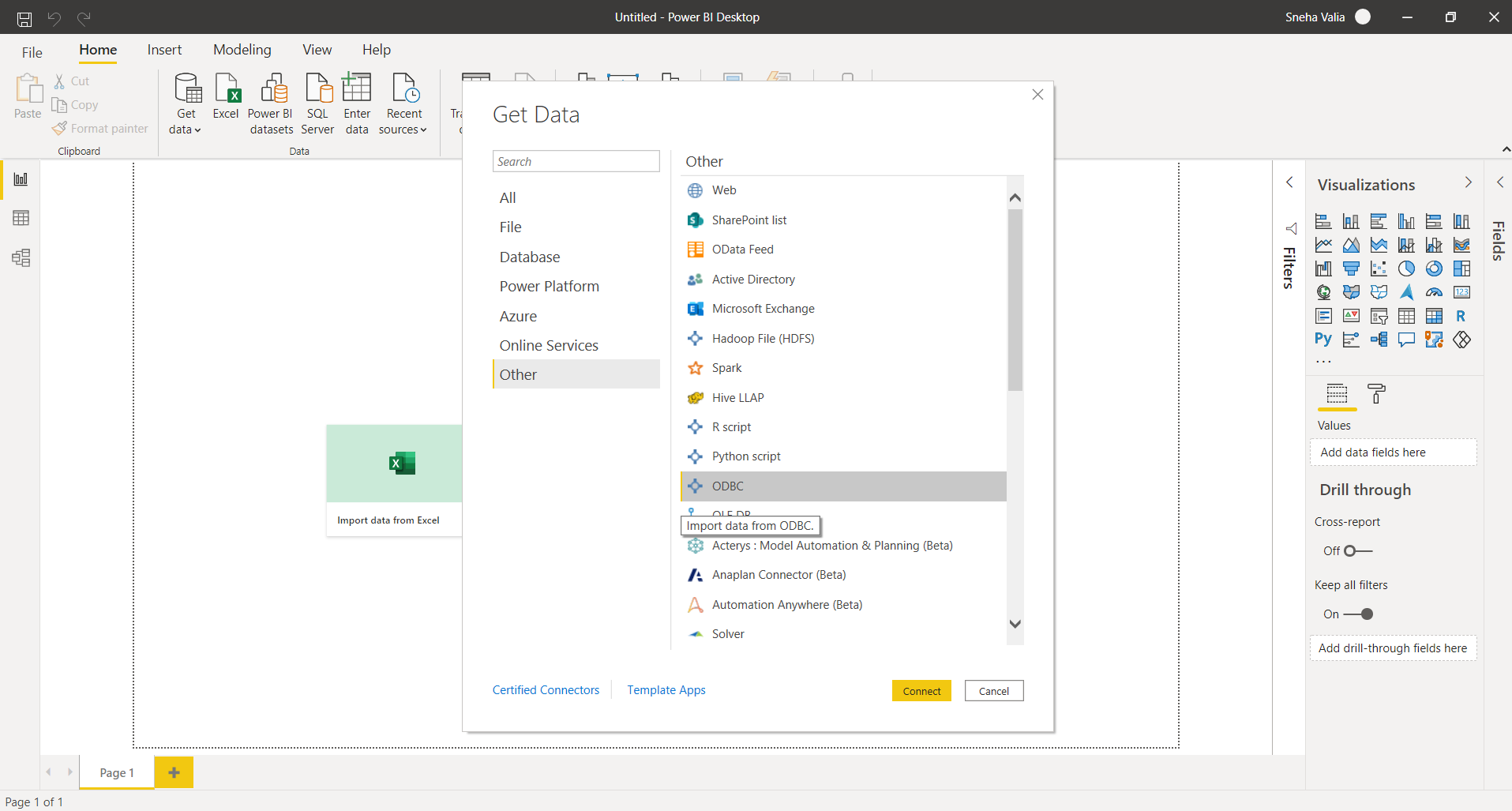This screenshot has height=811, width=1512.
Task: Add a new page with plus button
Action: 174,772
